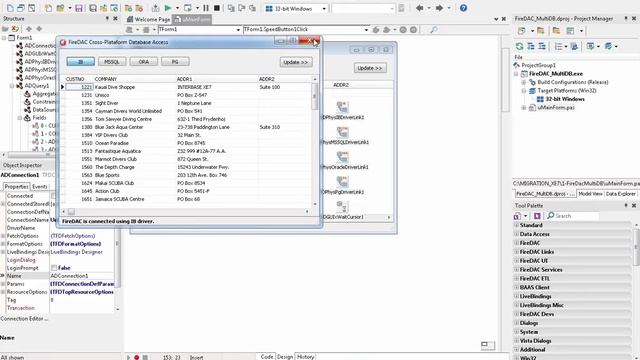Click the grid's horizontal scrollbar thumb
640x360 pixels.
point(71,211)
